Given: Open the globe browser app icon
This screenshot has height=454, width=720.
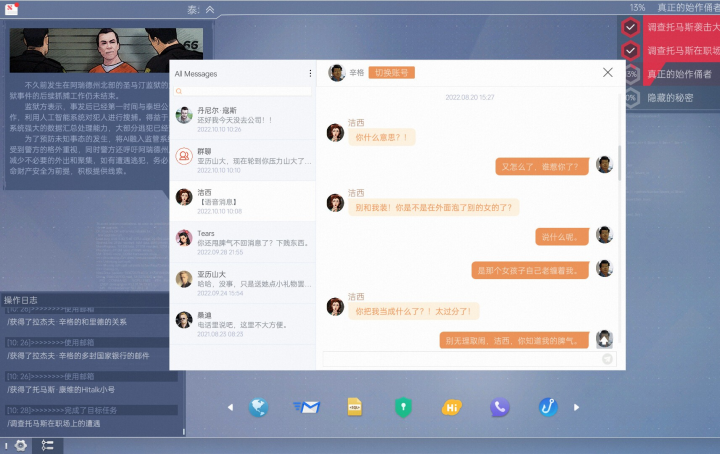Looking at the screenshot, I should tap(259, 407).
